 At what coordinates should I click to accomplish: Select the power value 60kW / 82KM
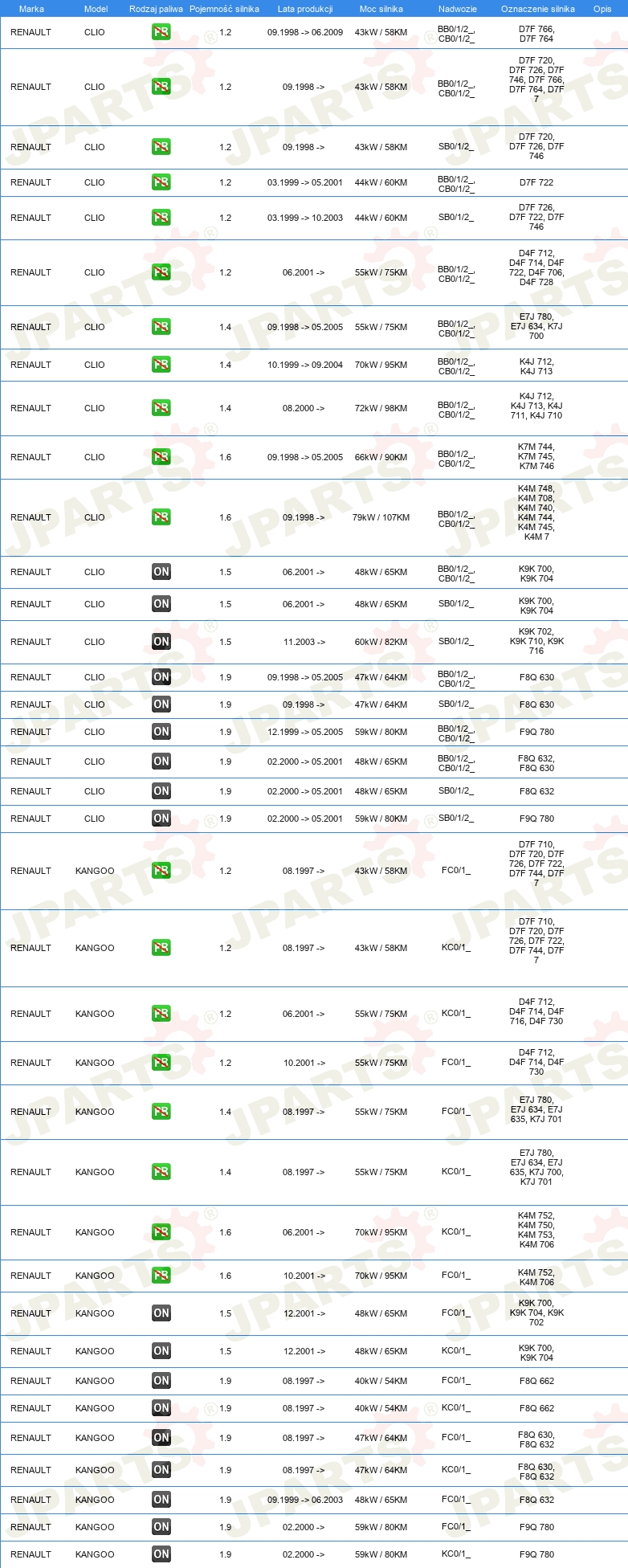381,643
